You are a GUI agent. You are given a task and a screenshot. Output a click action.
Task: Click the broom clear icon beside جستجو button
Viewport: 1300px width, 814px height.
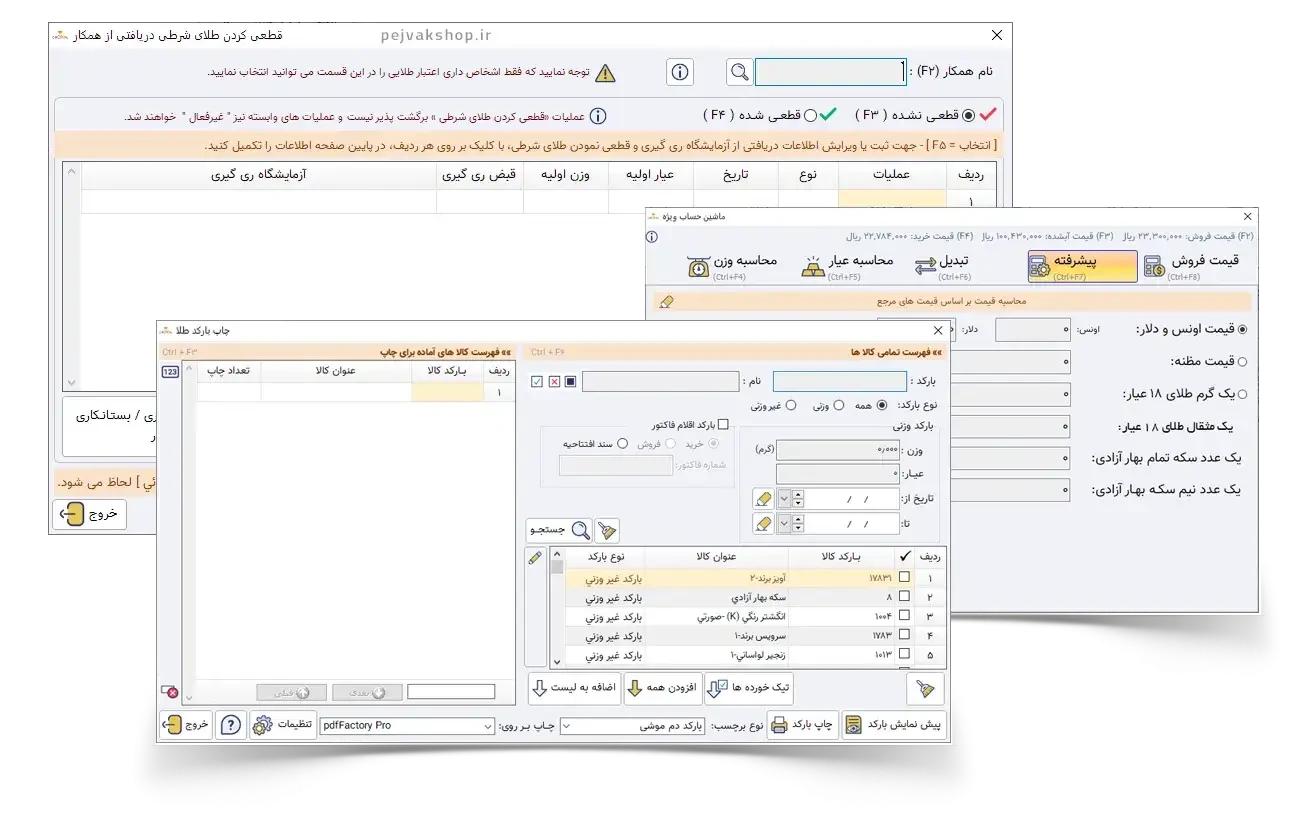point(607,530)
